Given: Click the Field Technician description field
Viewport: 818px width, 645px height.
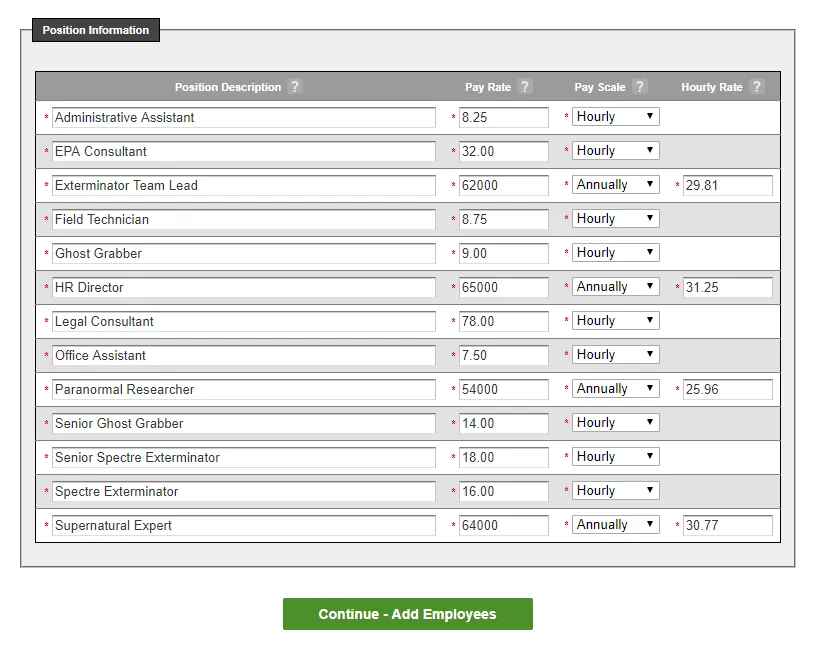Looking at the screenshot, I should [x=244, y=219].
